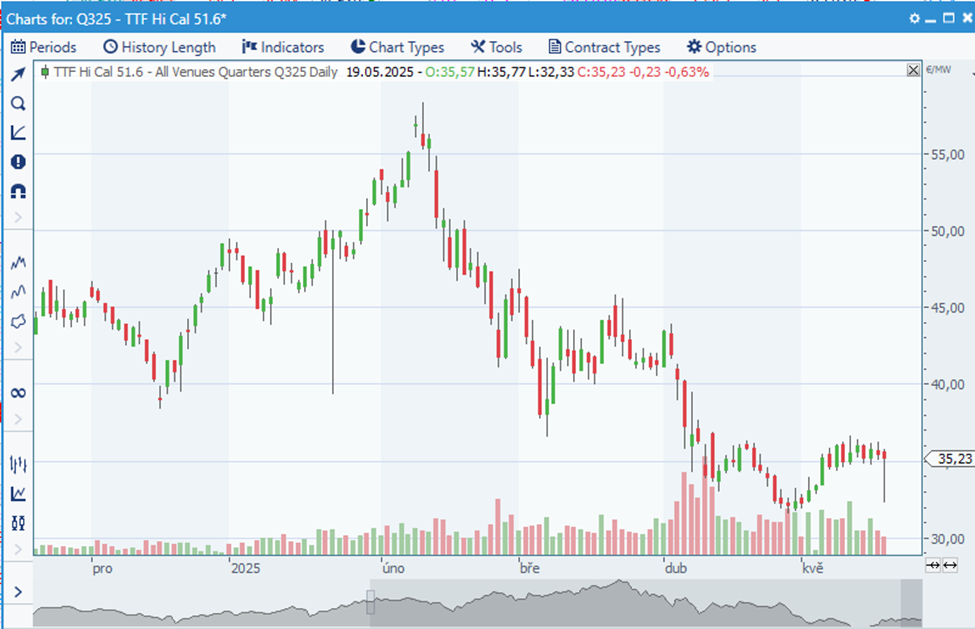Open the Indicators dropdown

coord(283,47)
